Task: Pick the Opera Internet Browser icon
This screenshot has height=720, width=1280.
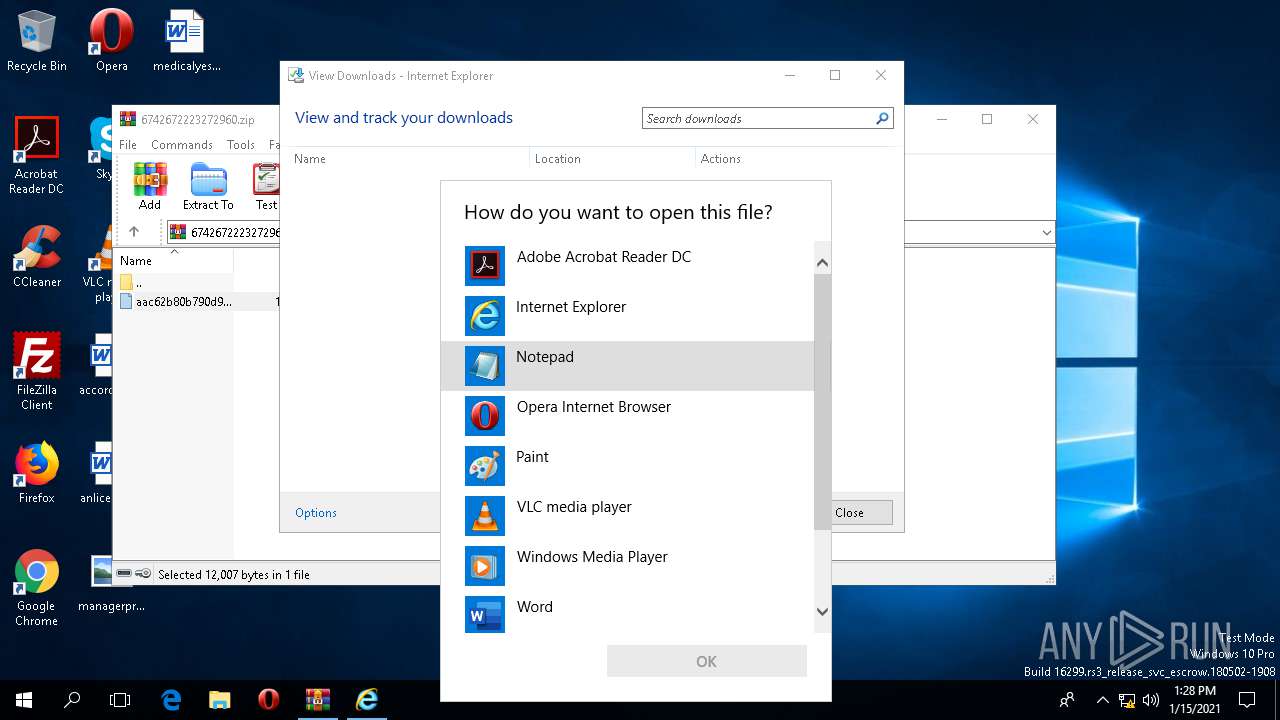Action: tap(485, 415)
